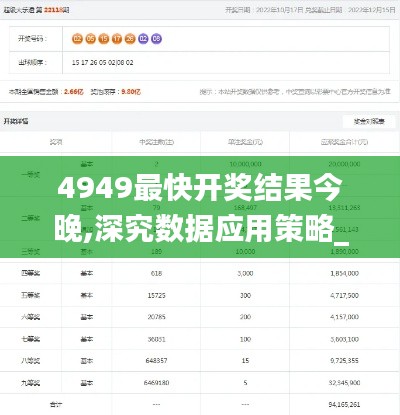Select the 六等奖 row label
The height and width of the screenshot is (415, 400).
click(30, 317)
